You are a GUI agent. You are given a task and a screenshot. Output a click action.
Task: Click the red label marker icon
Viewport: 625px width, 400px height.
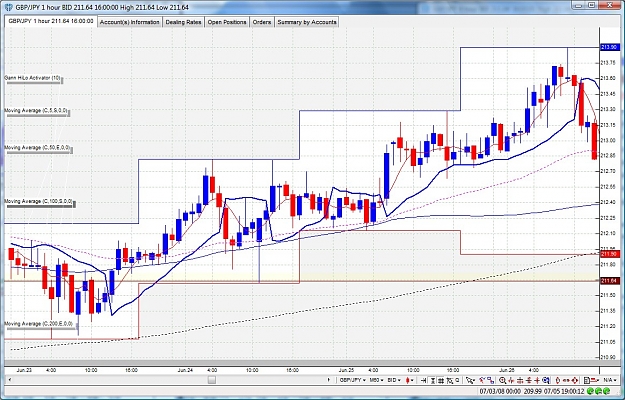point(594,380)
